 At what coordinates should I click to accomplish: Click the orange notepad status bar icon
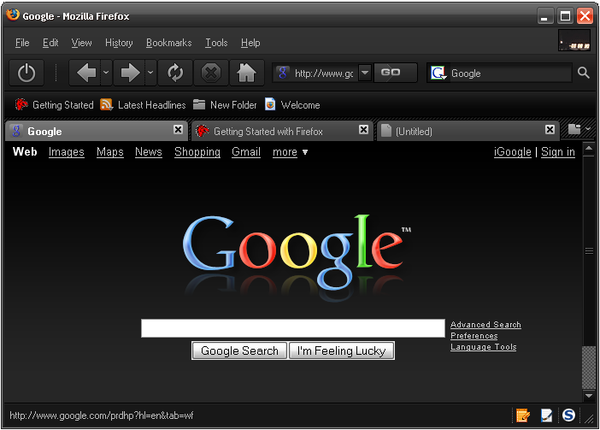tap(523, 415)
